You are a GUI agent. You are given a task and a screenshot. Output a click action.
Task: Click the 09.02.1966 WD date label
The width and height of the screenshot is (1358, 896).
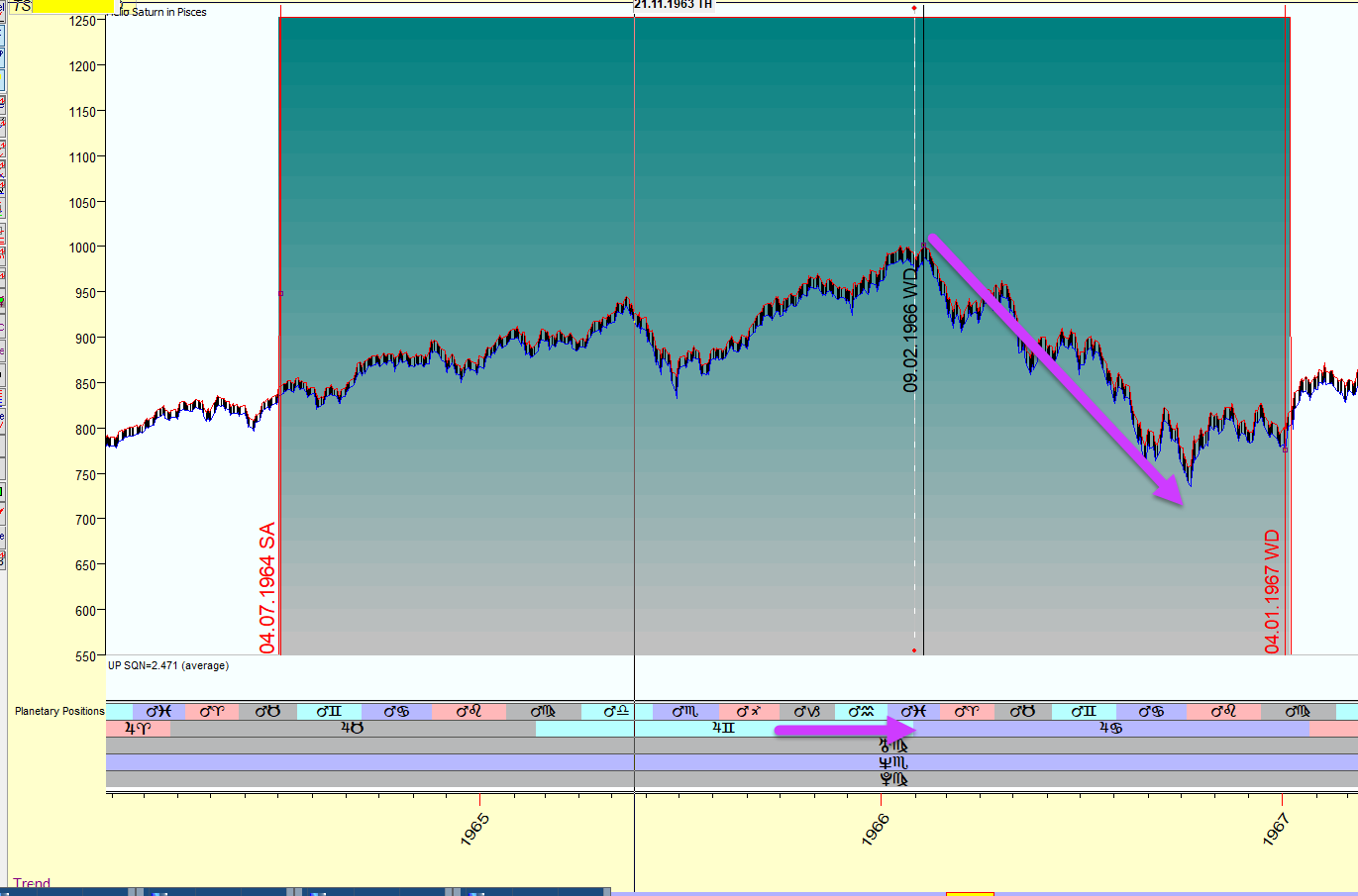tap(910, 331)
